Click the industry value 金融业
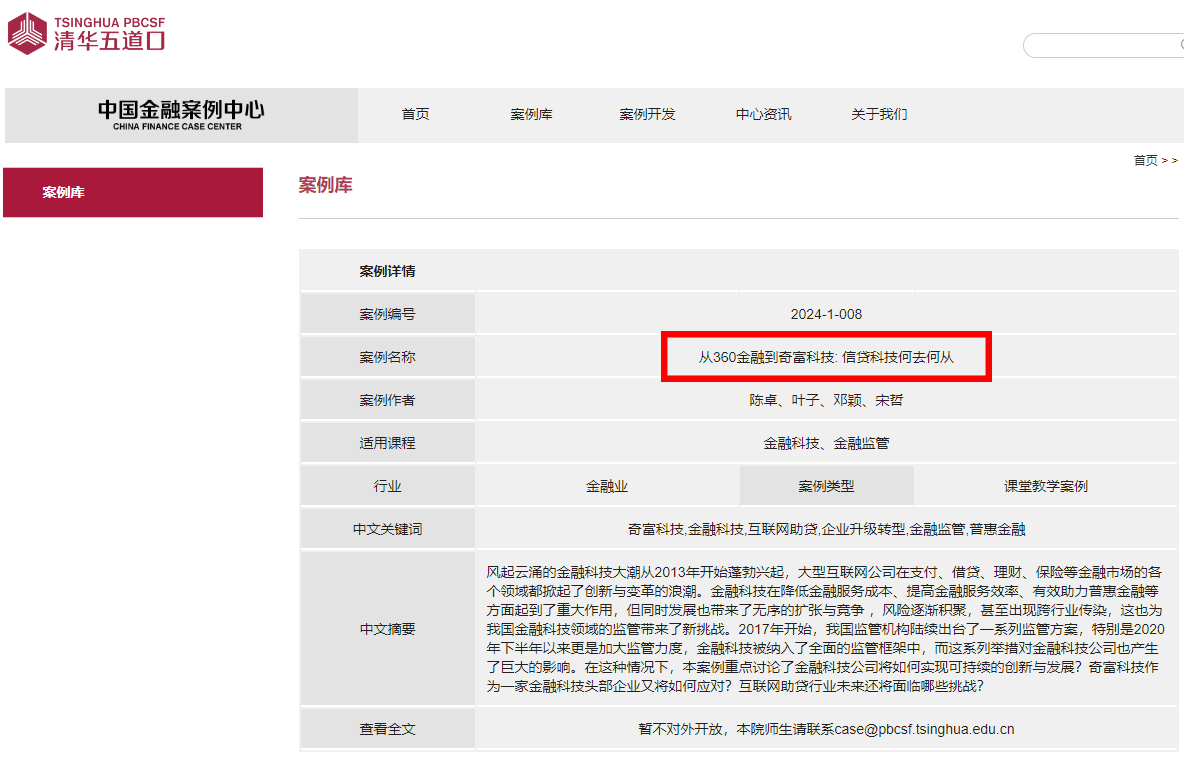 (x=607, y=486)
